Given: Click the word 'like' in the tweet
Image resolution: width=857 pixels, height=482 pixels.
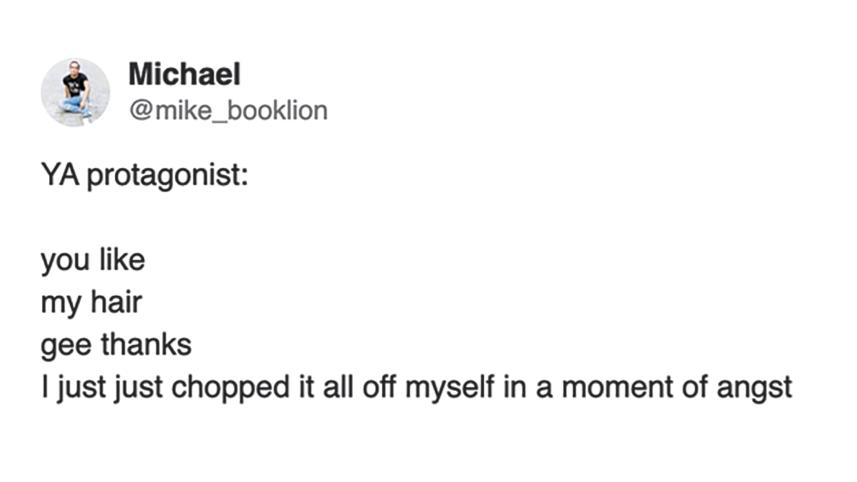Looking at the screenshot, I should click(124, 260).
